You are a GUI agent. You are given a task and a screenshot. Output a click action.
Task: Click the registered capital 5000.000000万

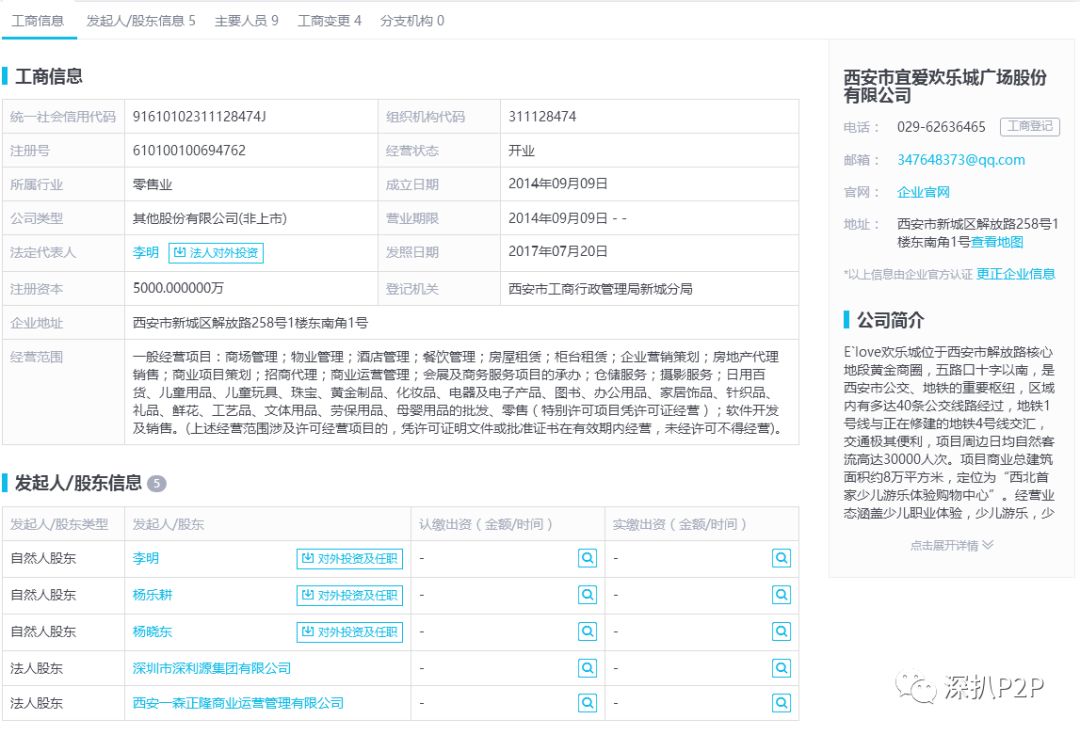coord(178,288)
